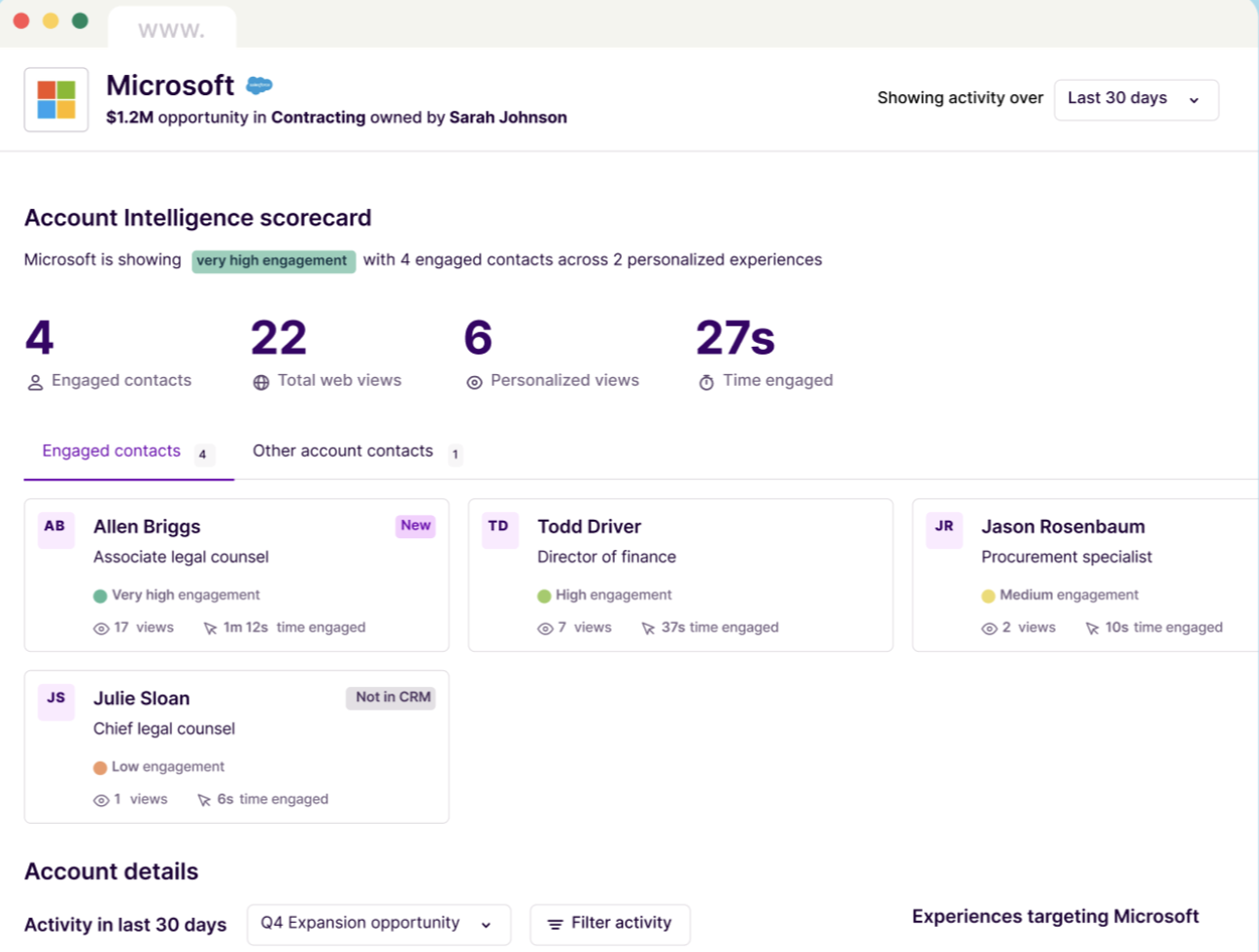
Task: Click Procurement specialist title text
Action: click(1067, 558)
